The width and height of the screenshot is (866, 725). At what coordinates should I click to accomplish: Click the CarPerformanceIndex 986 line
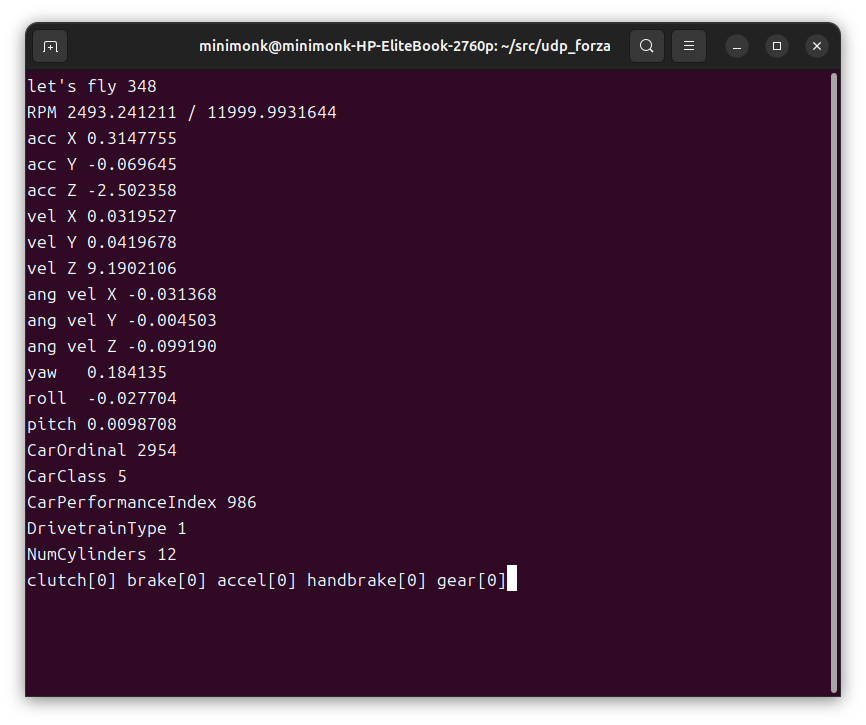point(141,502)
